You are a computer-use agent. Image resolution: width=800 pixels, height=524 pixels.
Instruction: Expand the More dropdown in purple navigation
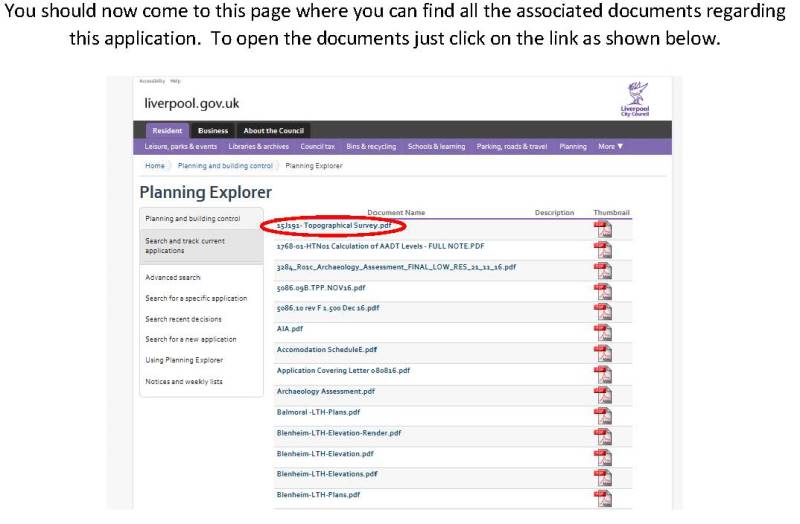[610, 146]
